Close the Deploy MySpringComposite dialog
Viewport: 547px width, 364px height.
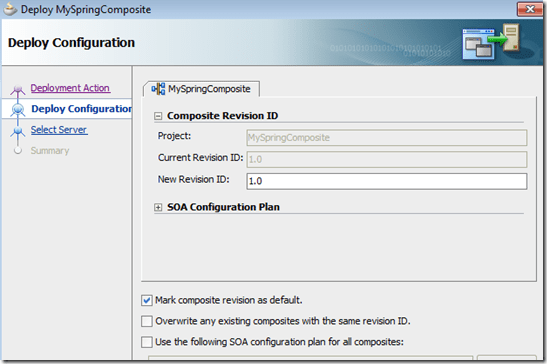(530, 9)
